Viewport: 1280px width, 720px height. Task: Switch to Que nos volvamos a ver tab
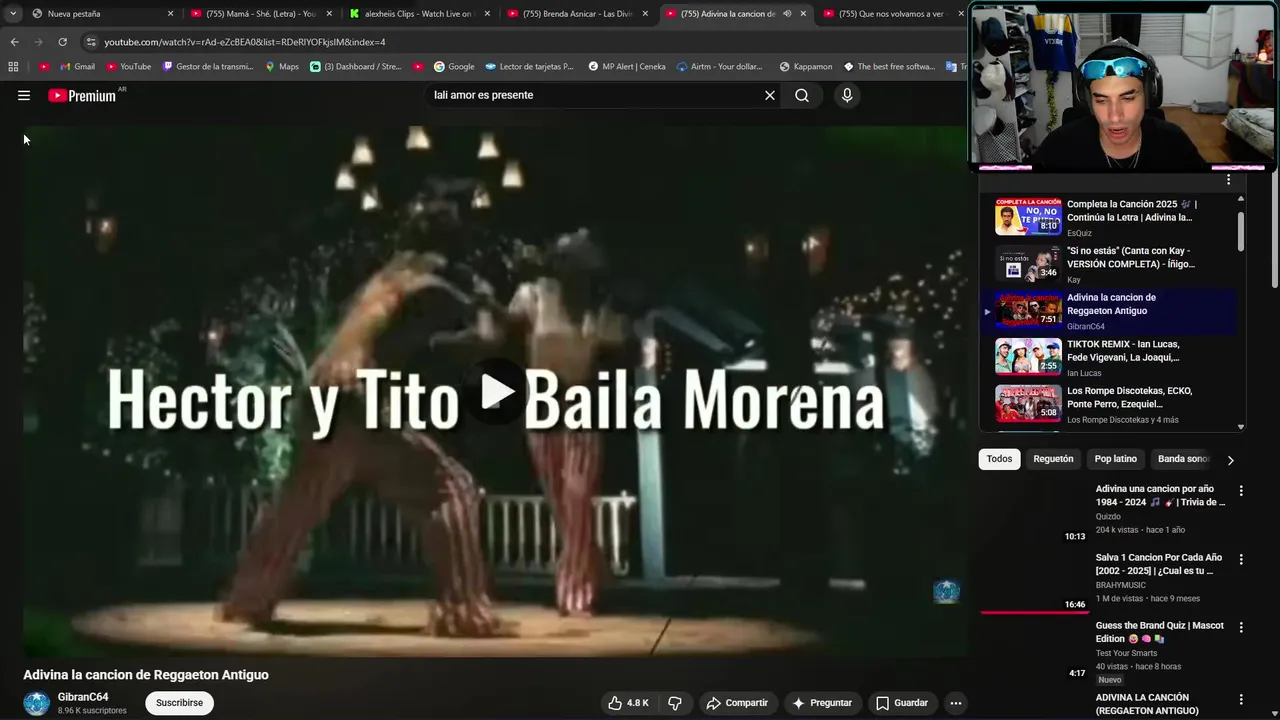(x=891, y=14)
